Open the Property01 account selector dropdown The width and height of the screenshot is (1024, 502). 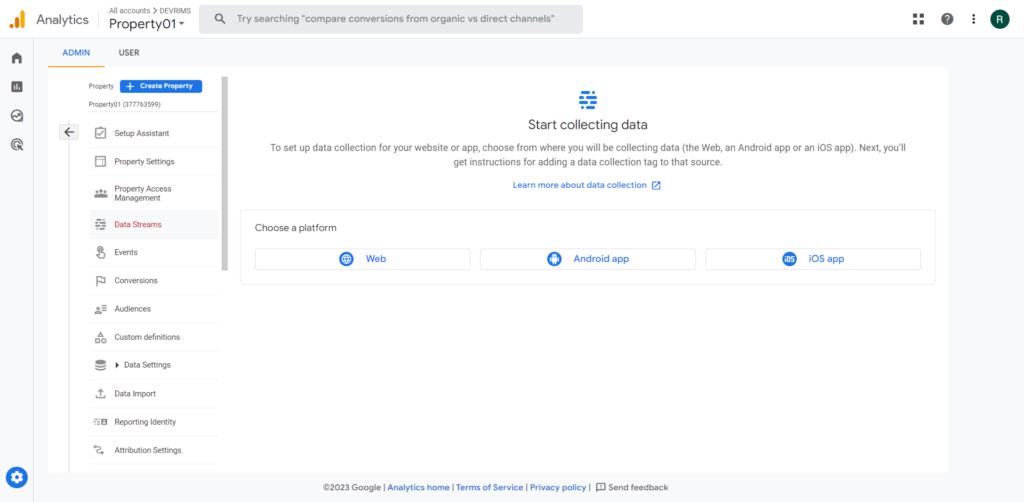(x=147, y=24)
